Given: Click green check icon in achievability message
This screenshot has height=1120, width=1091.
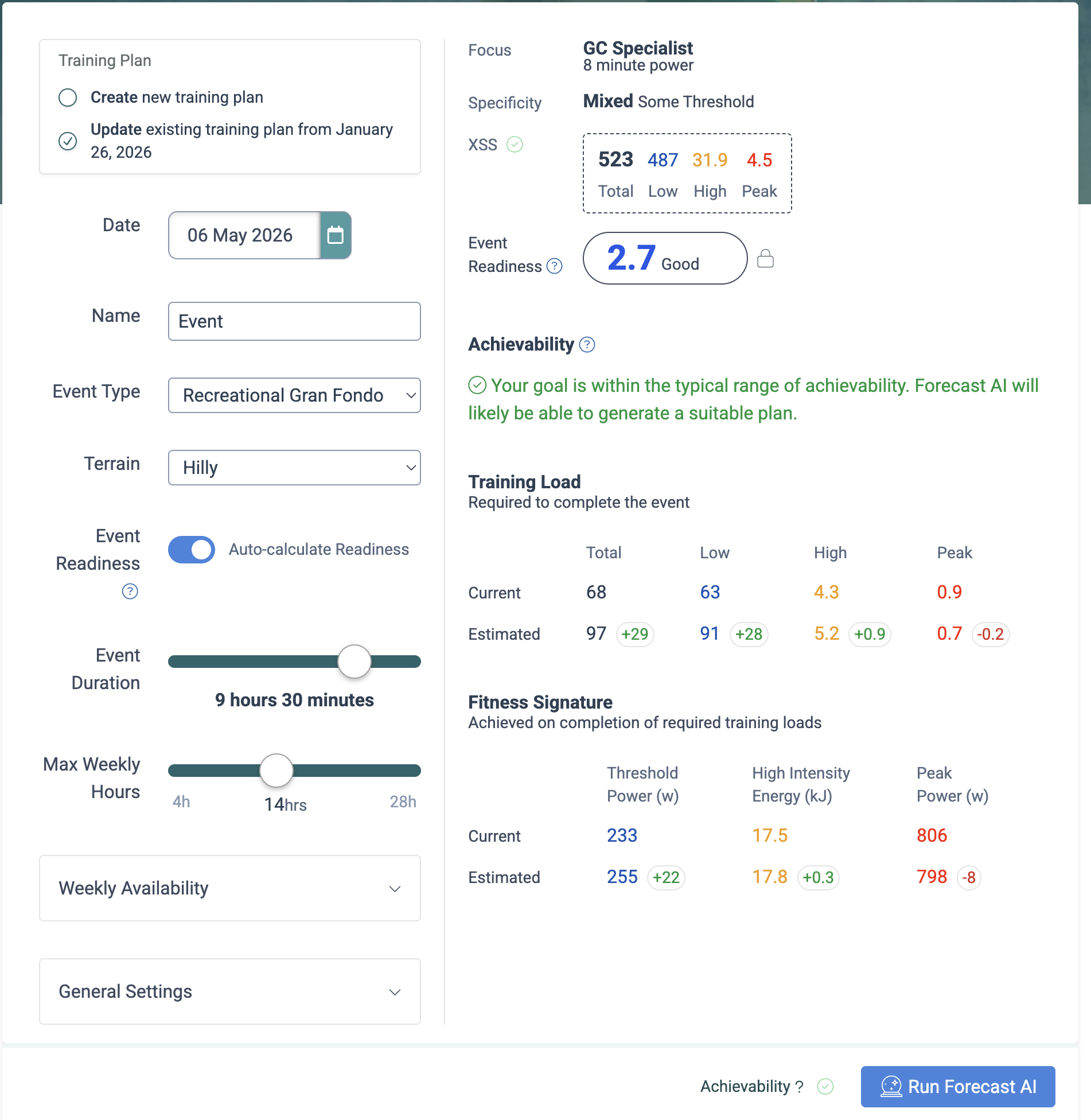Looking at the screenshot, I should point(477,386).
